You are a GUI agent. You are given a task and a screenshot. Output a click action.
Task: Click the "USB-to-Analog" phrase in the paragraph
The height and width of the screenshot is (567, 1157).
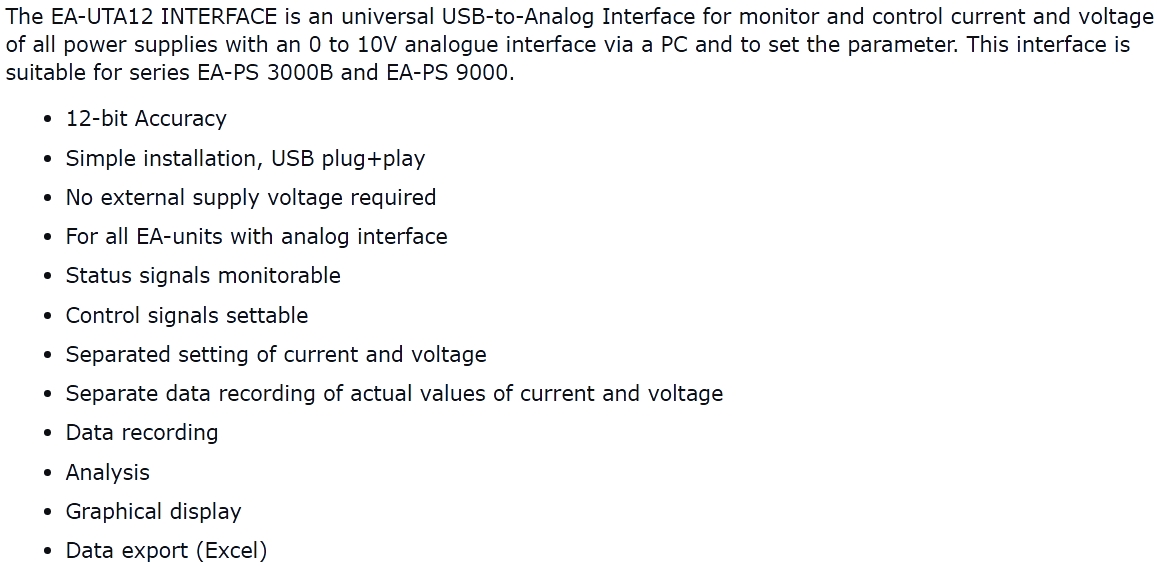[x=519, y=17]
